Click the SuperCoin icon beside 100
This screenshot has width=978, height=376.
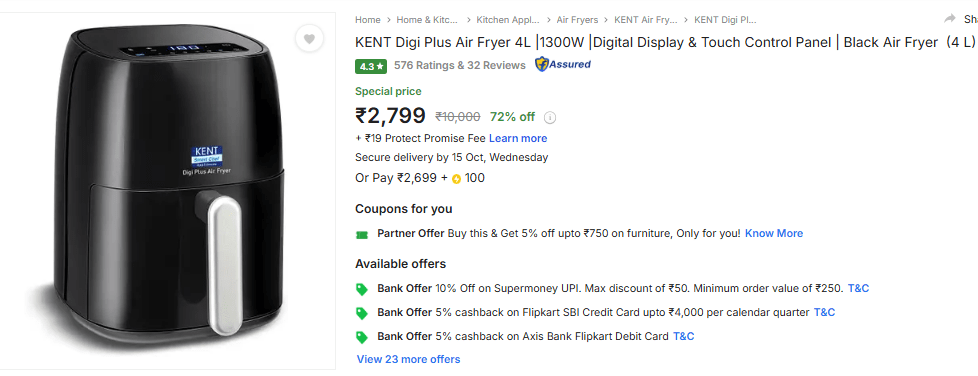pos(456,179)
